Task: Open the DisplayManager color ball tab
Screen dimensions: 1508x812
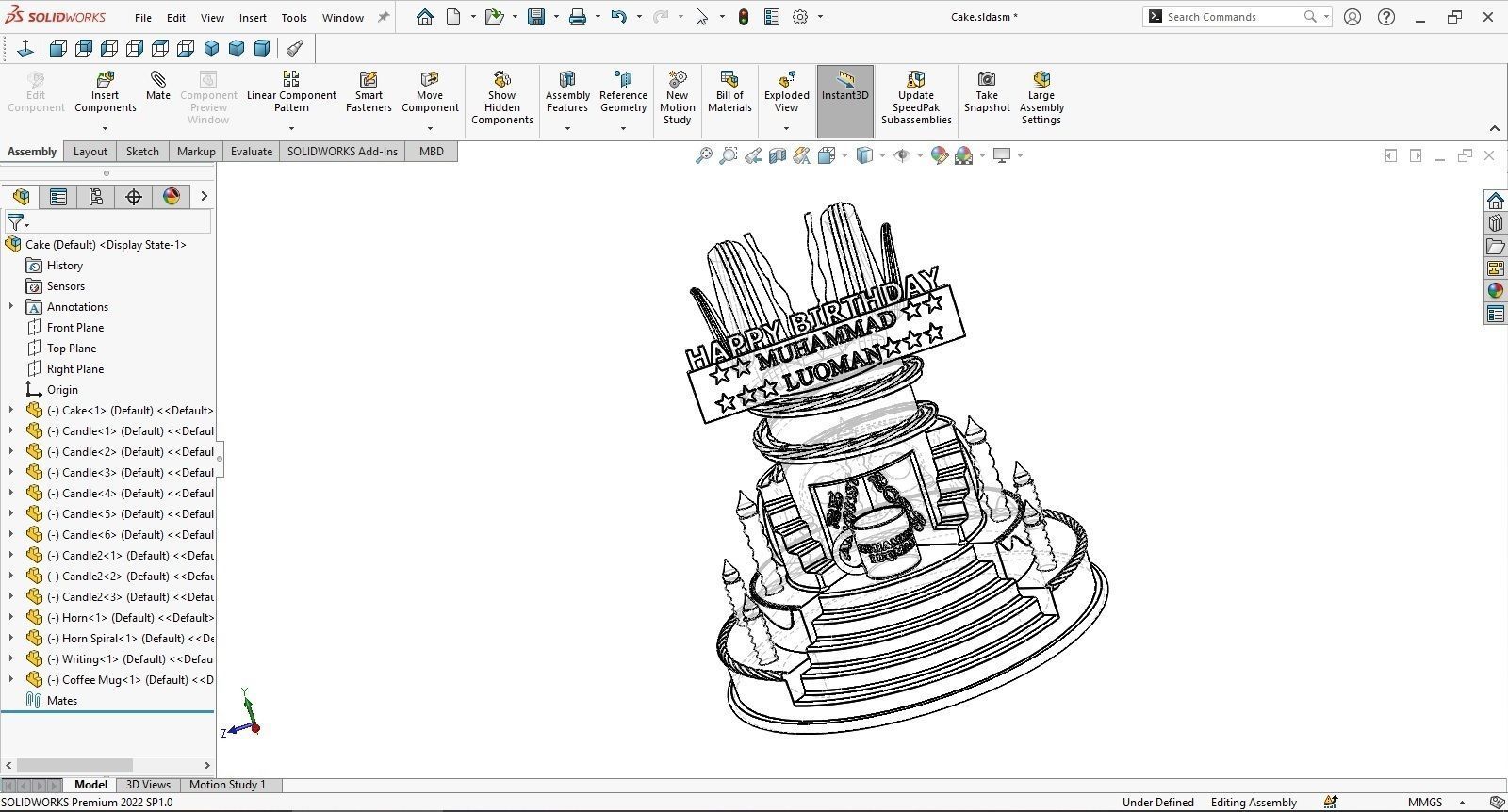Action: pyautogui.click(x=172, y=196)
